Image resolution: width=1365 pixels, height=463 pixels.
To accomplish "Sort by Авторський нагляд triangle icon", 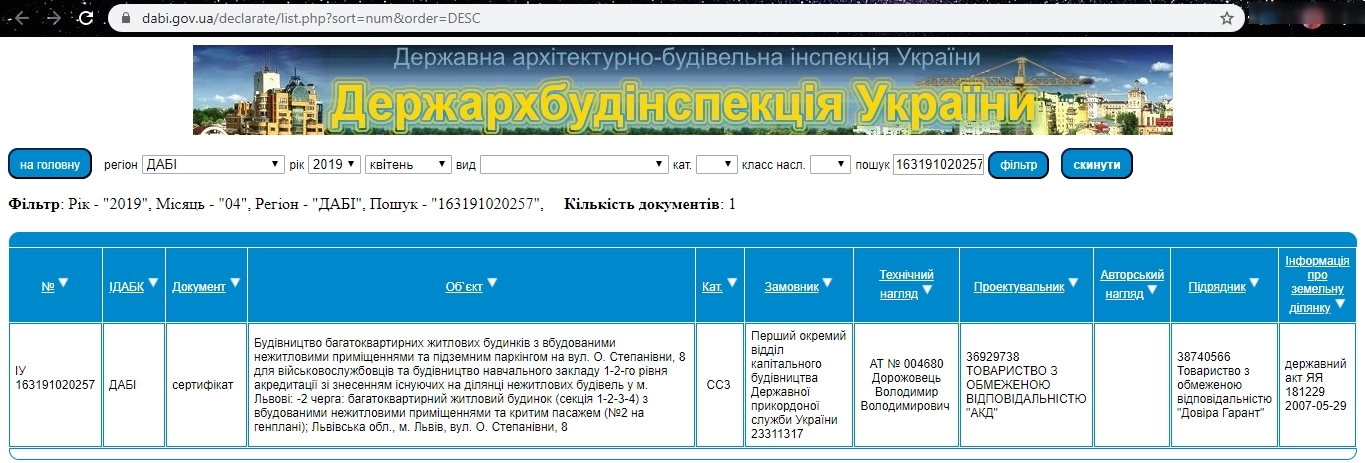I will (1152, 291).
